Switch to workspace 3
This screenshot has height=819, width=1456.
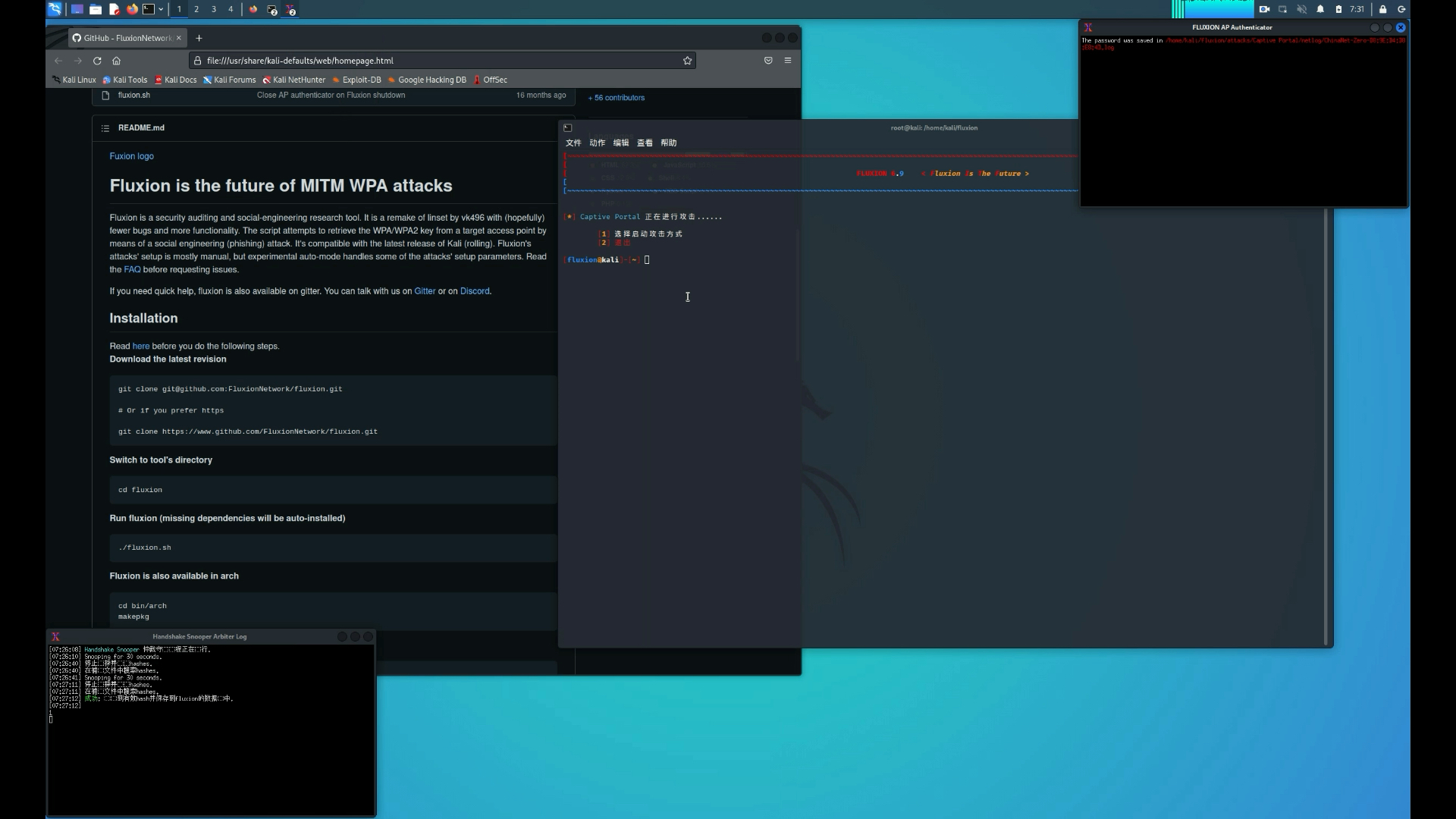click(214, 9)
